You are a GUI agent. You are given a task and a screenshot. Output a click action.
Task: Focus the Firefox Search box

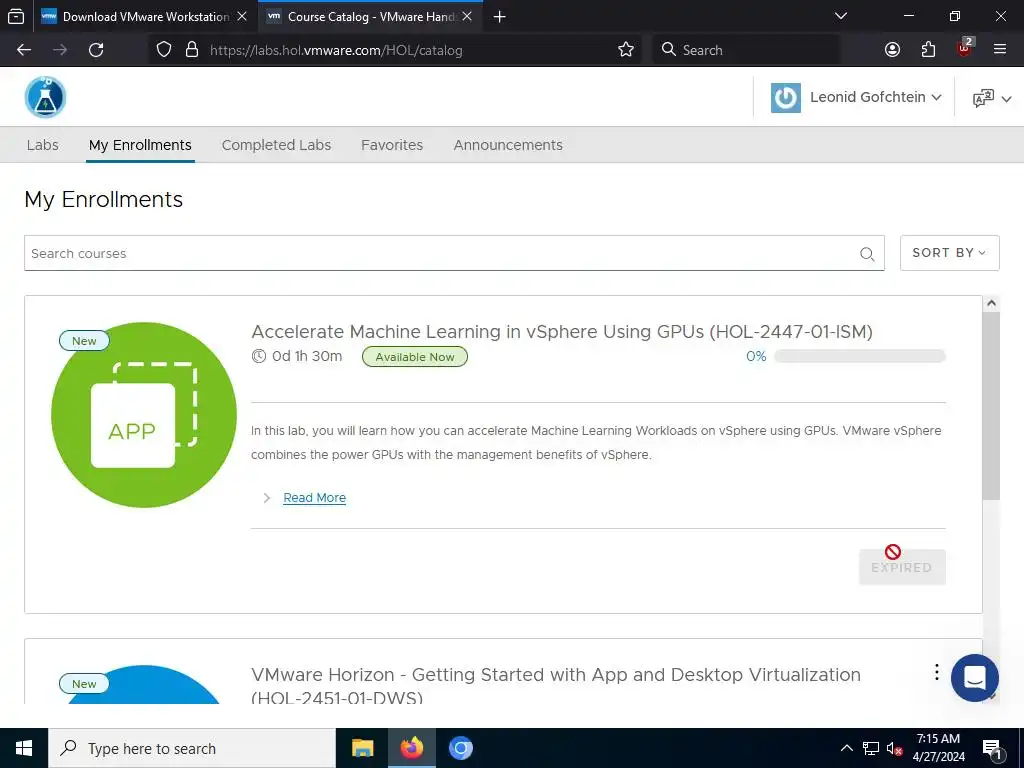(746, 50)
